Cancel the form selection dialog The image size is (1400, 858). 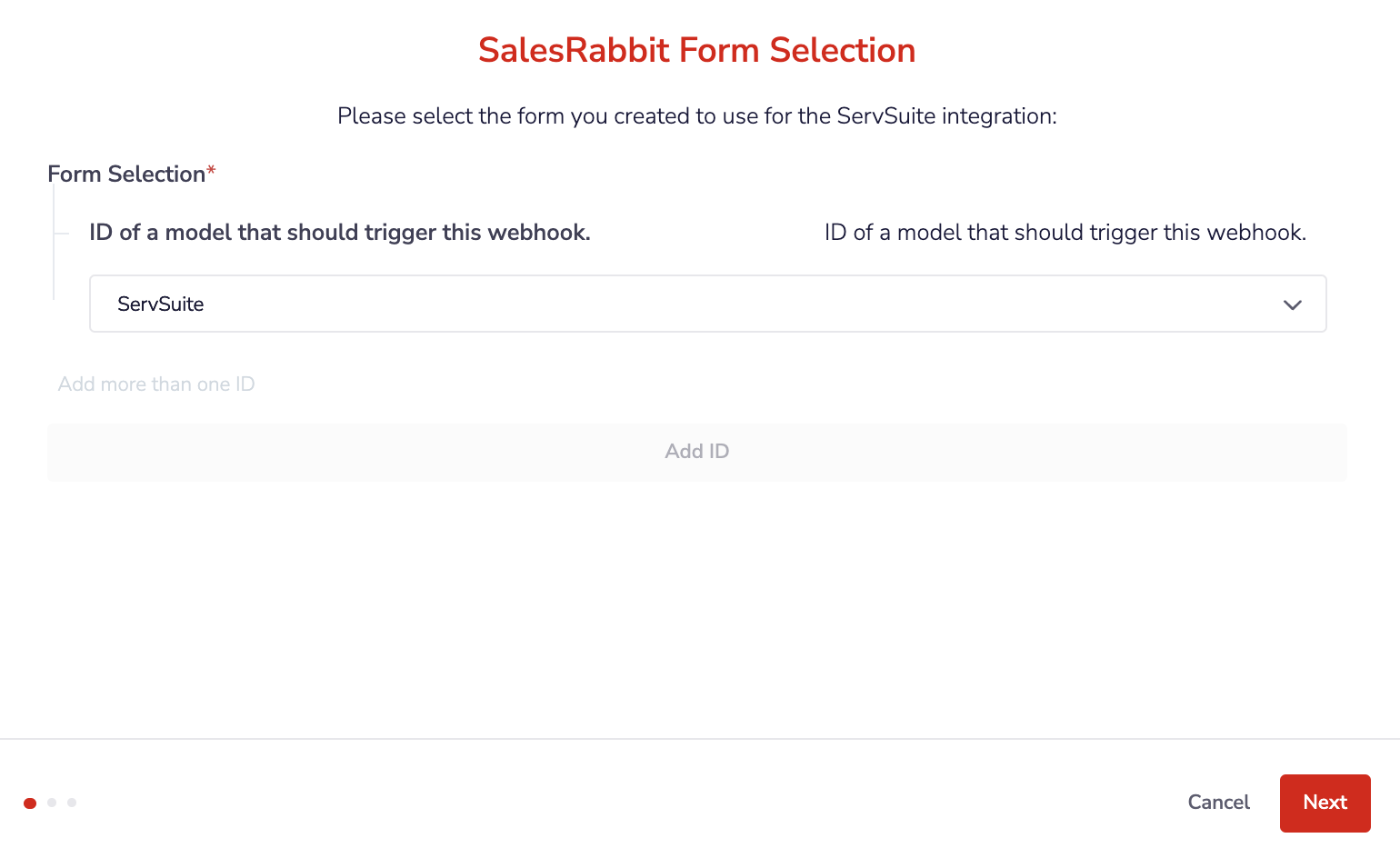pyautogui.click(x=1218, y=803)
